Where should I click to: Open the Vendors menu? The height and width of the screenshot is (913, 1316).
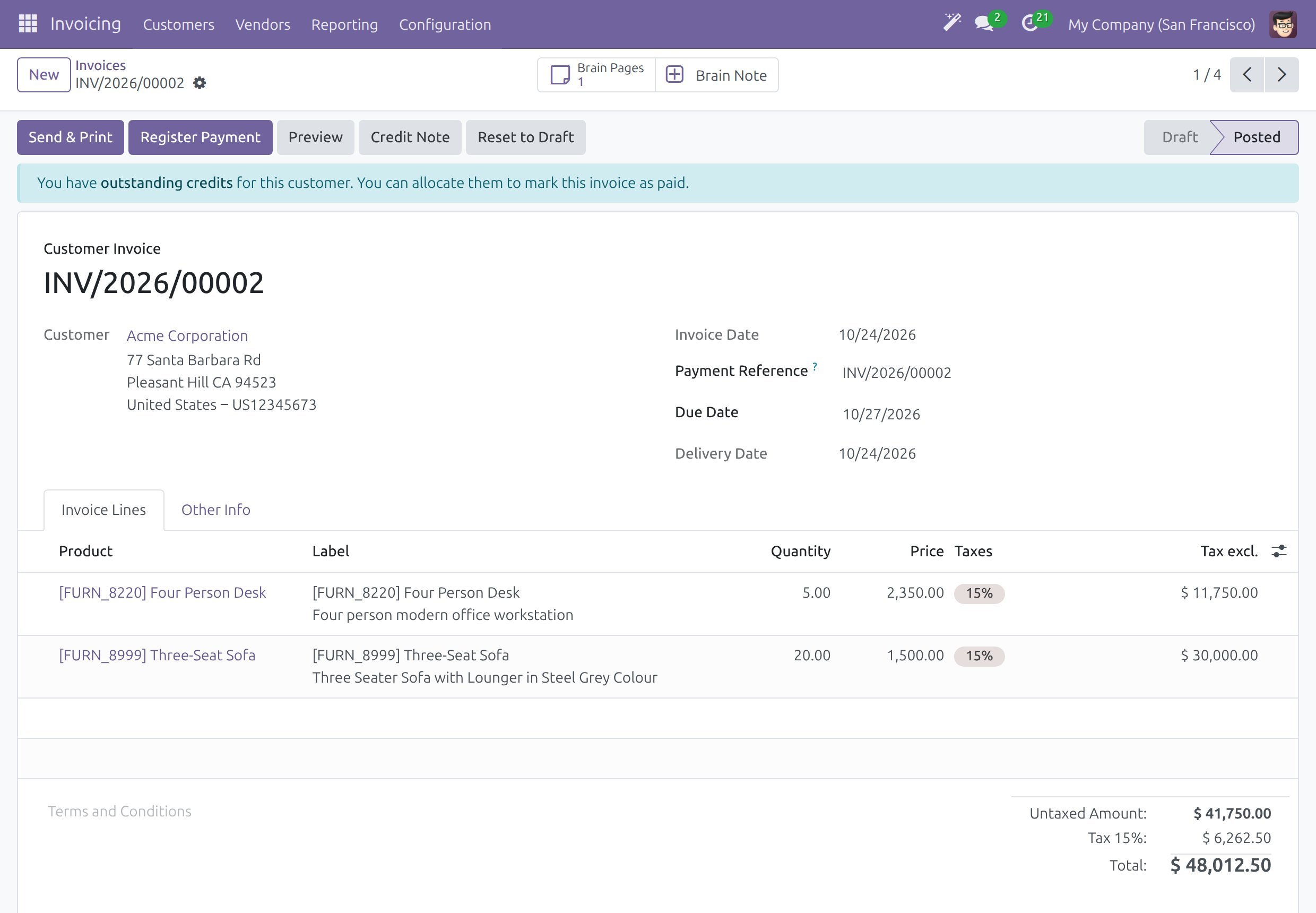tap(263, 24)
